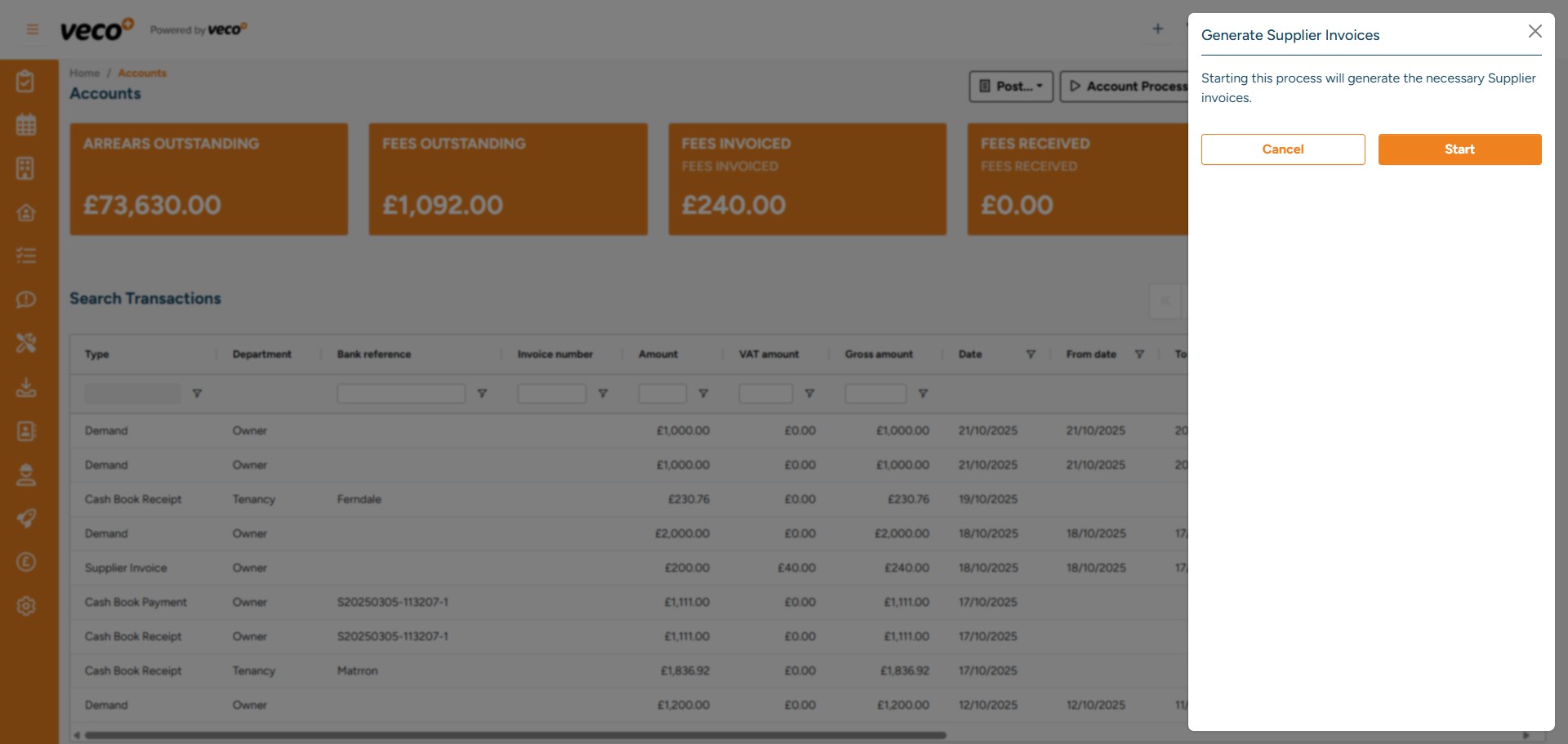Select the maintenance tools icon in sidebar
Screen dimensions: 1568x744
point(27,343)
